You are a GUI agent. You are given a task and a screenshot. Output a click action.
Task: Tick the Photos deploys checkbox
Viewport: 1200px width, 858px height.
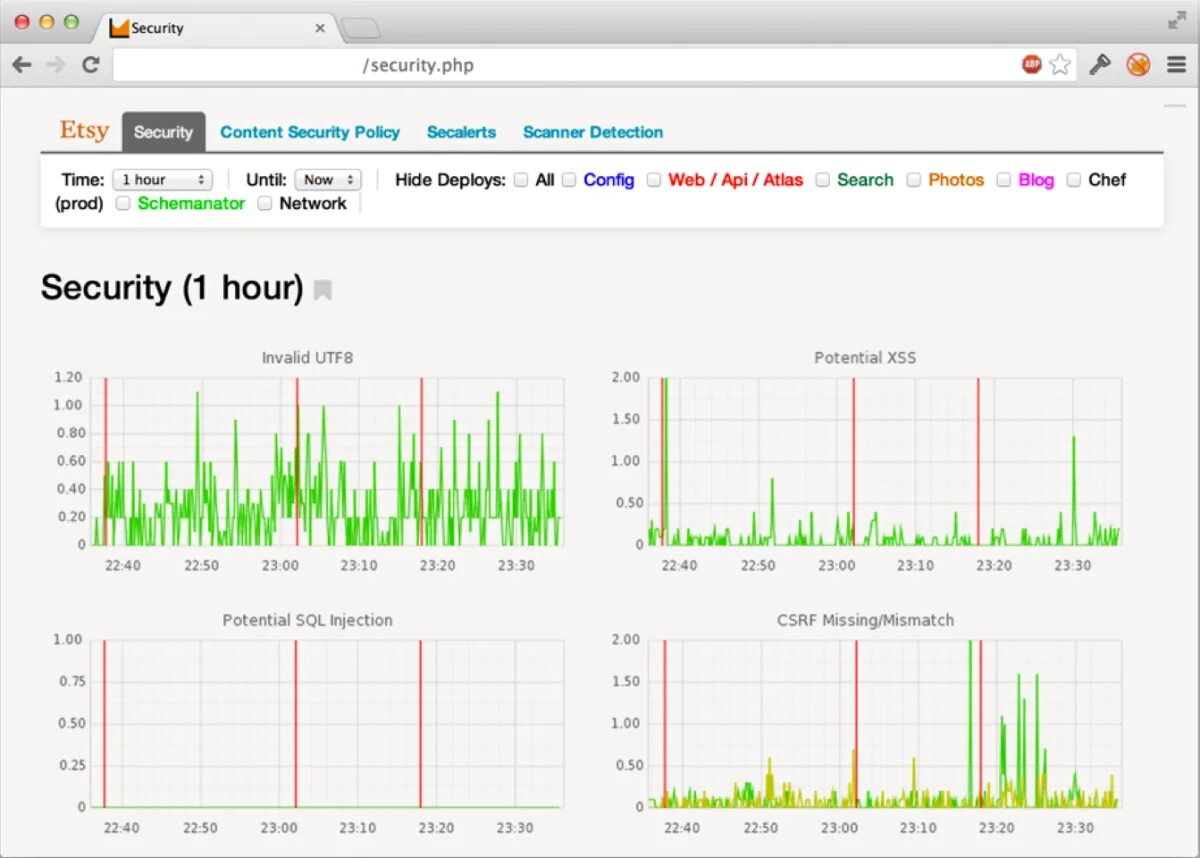(x=914, y=180)
